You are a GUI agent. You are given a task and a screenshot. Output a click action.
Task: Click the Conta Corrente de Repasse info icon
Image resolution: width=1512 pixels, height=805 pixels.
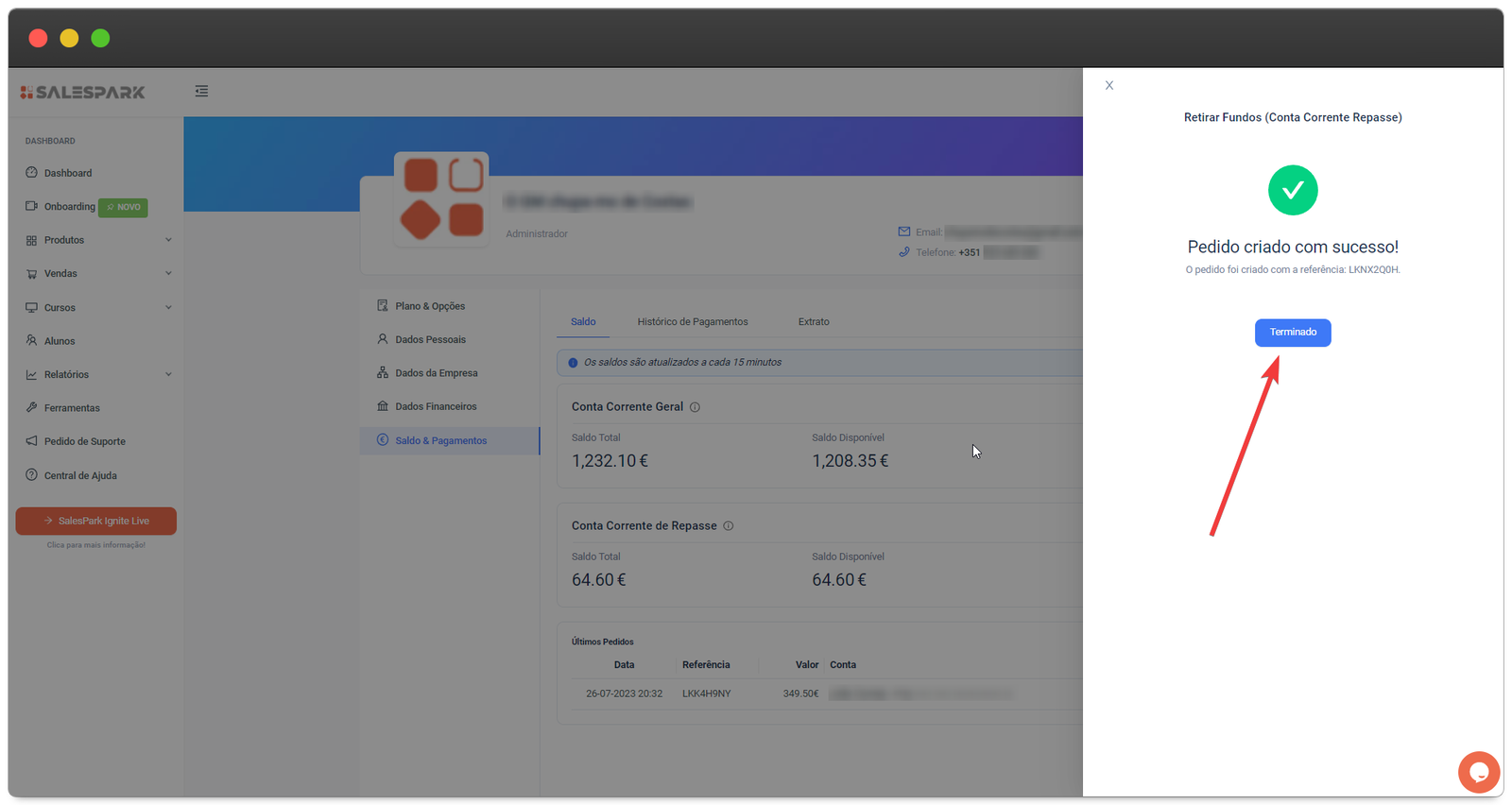(729, 526)
